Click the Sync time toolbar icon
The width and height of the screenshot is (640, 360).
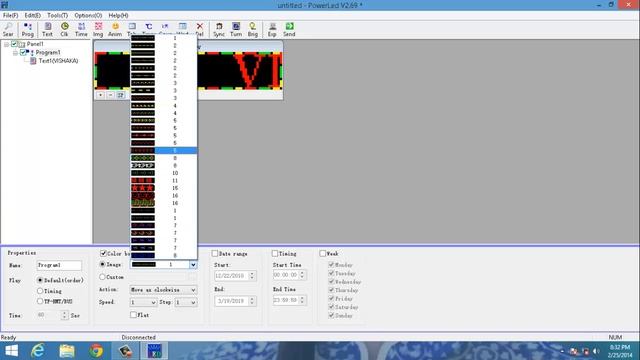[219, 29]
